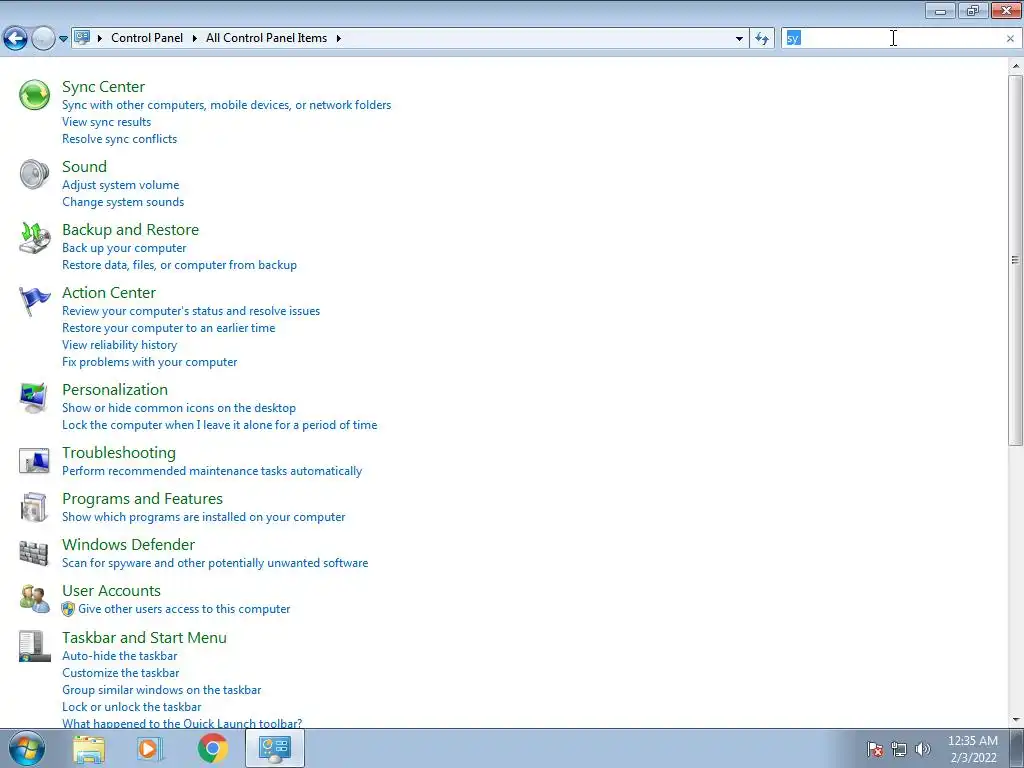Click the scrollbar down arrow
1024x768 pixels.
(x=1015, y=720)
